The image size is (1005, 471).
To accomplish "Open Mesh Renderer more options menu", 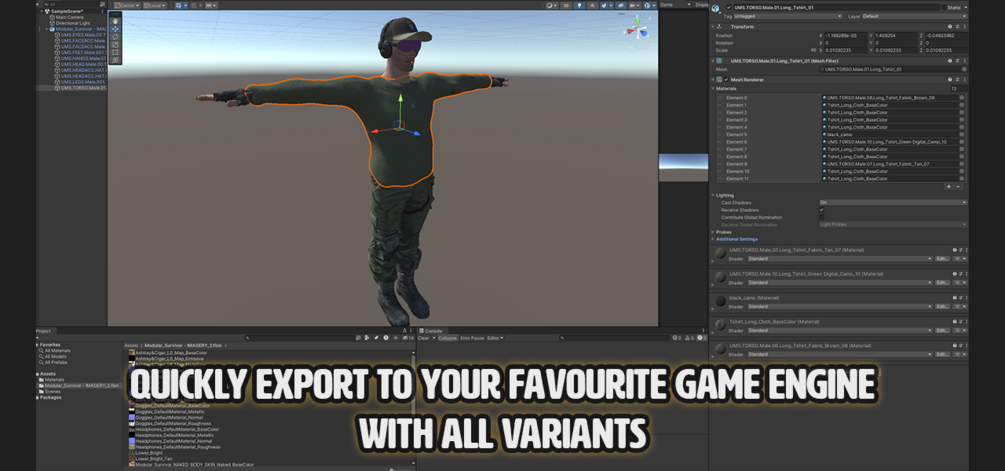I will [x=965, y=79].
